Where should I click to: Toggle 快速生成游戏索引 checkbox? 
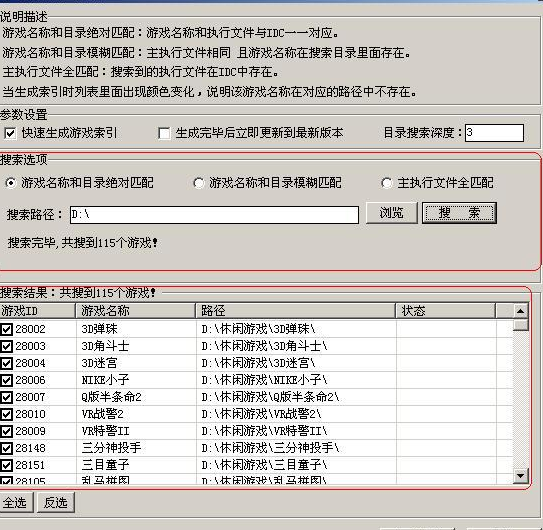pos(10,133)
